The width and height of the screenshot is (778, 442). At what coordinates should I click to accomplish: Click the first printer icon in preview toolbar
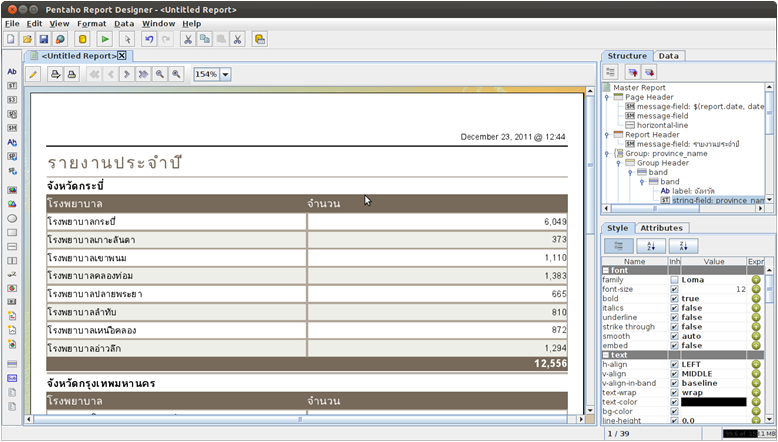click(55, 74)
